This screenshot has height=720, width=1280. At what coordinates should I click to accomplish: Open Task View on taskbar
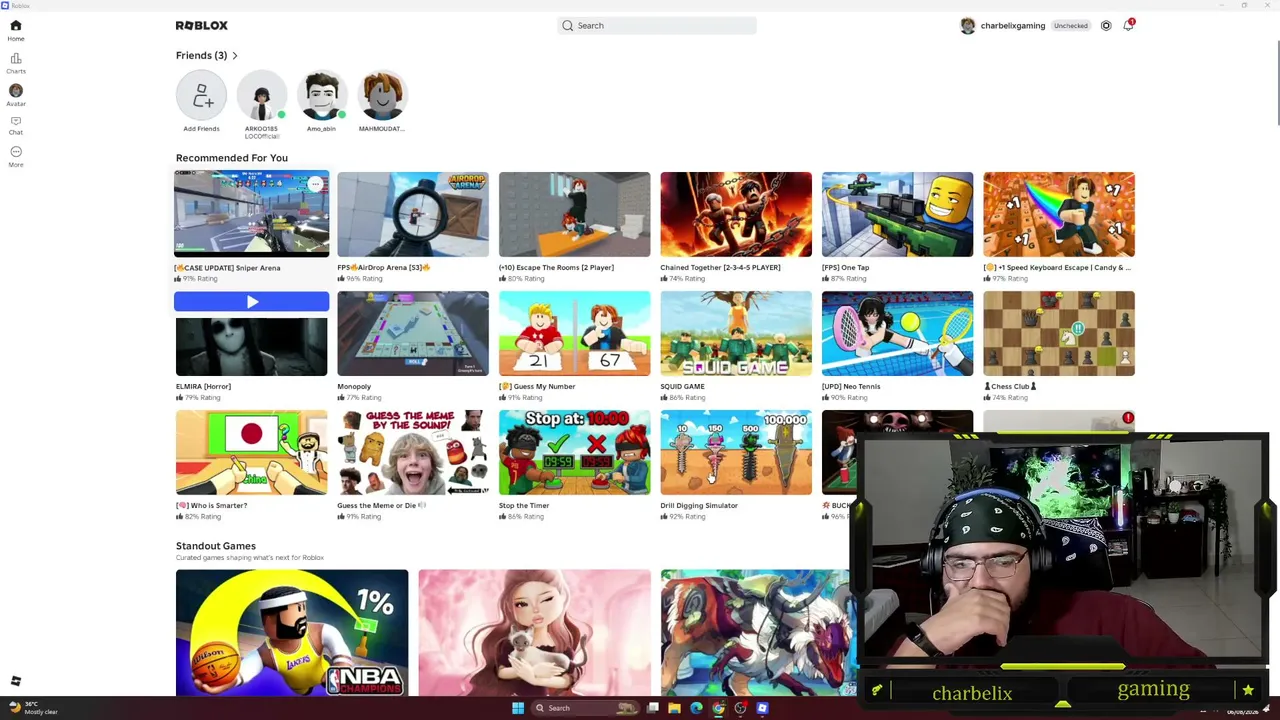point(652,708)
